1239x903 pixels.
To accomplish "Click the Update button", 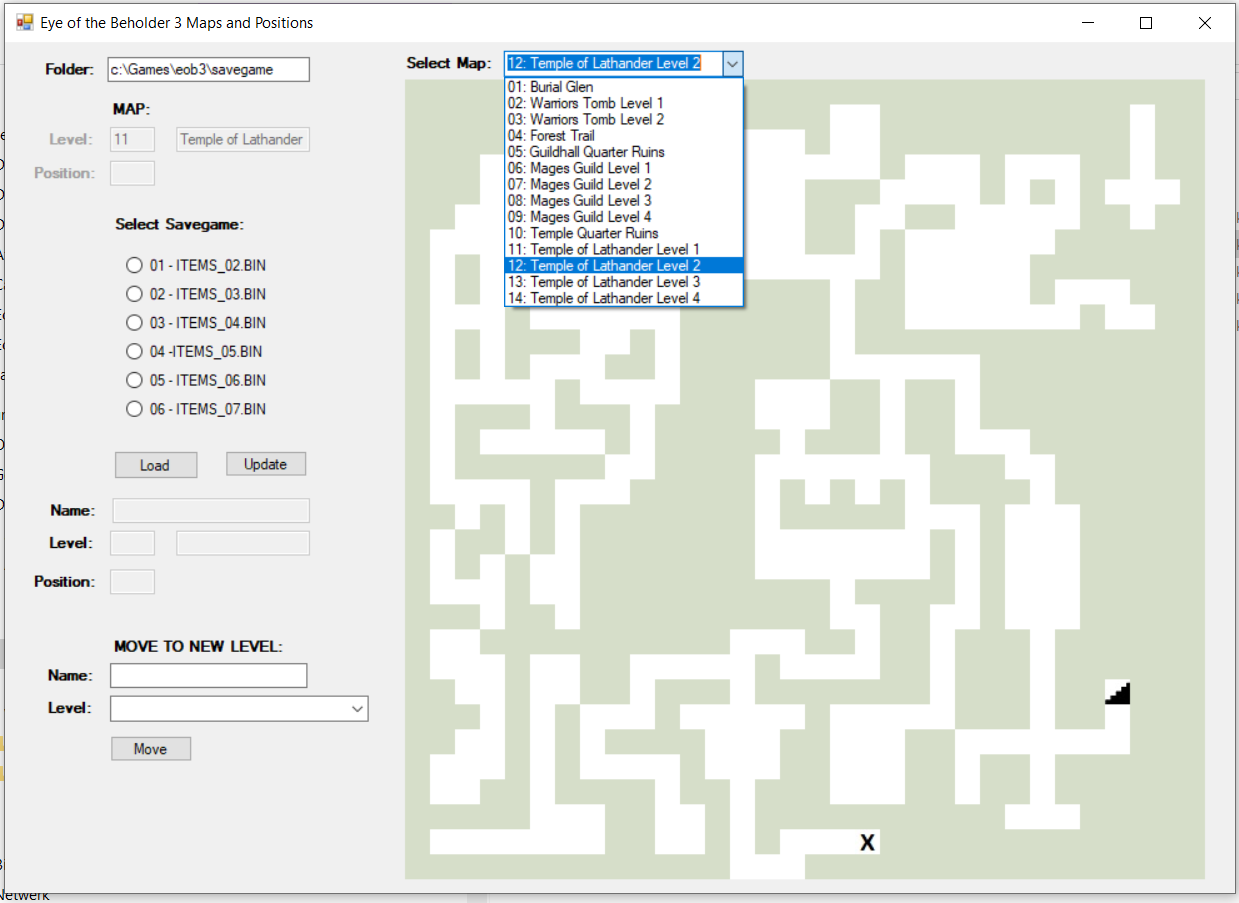I will point(265,464).
